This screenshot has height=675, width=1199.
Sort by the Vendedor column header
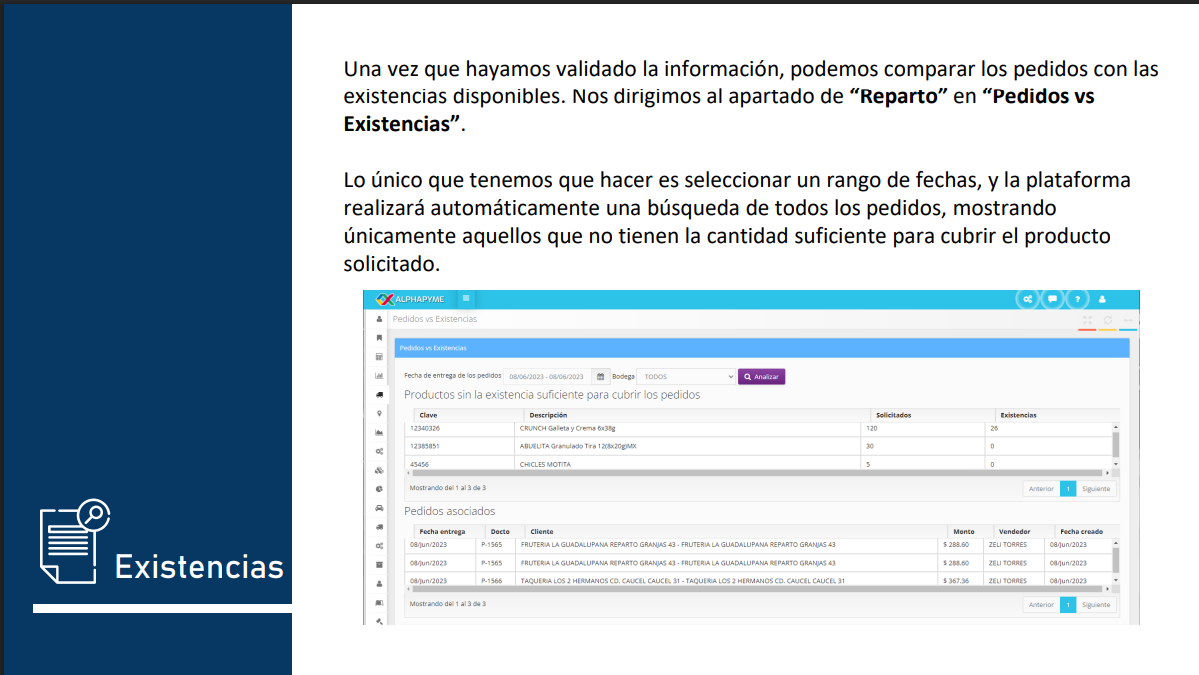point(1013,532)
